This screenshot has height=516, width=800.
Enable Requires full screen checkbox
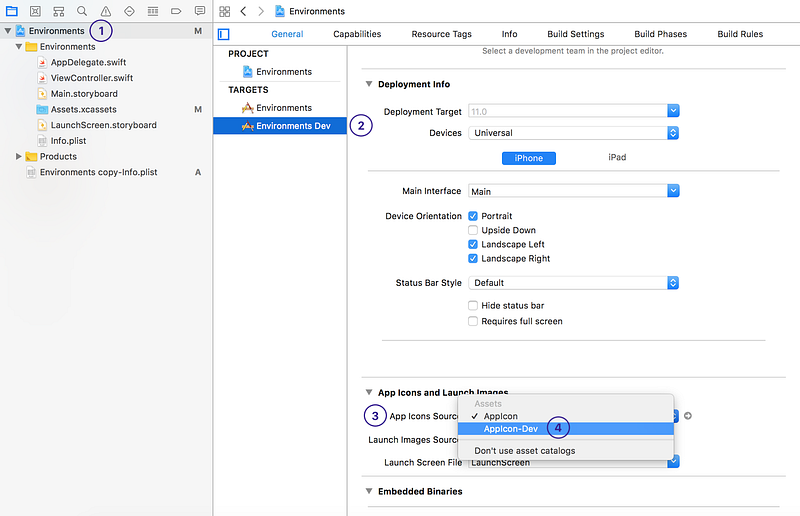(x=473, y=321)
